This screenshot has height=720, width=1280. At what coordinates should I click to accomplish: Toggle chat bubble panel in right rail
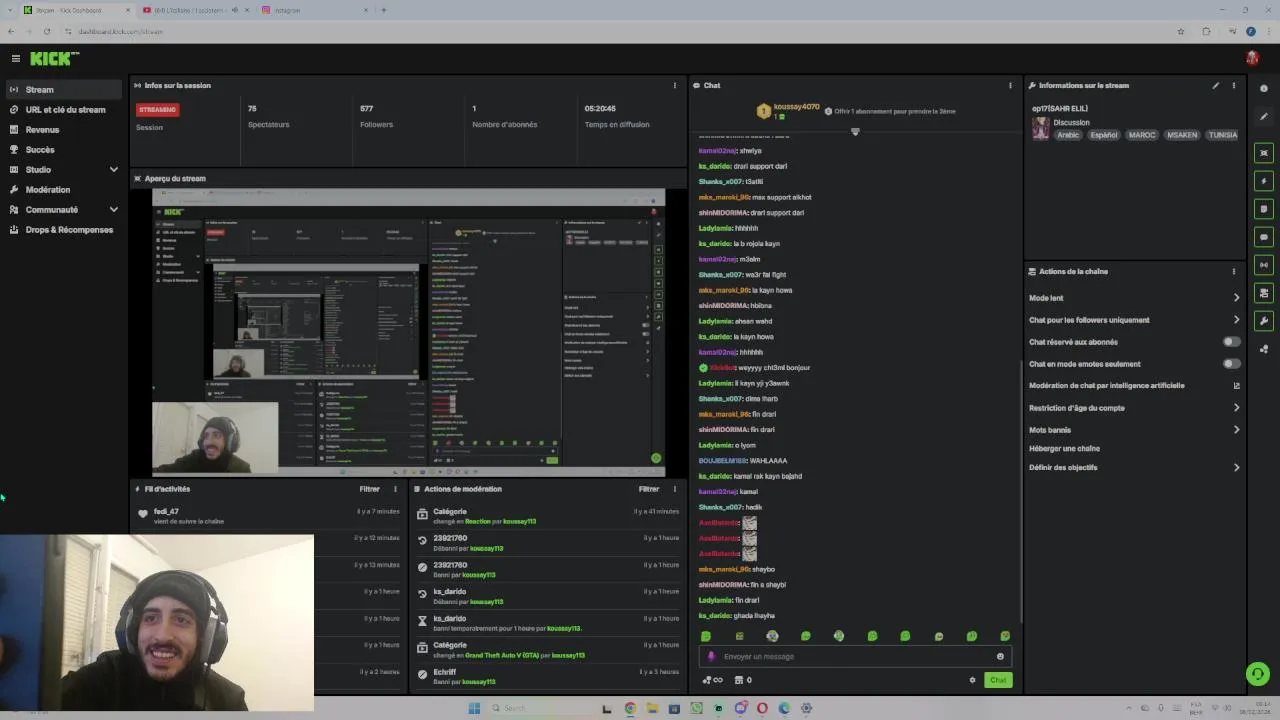[x=1264, y=237]
